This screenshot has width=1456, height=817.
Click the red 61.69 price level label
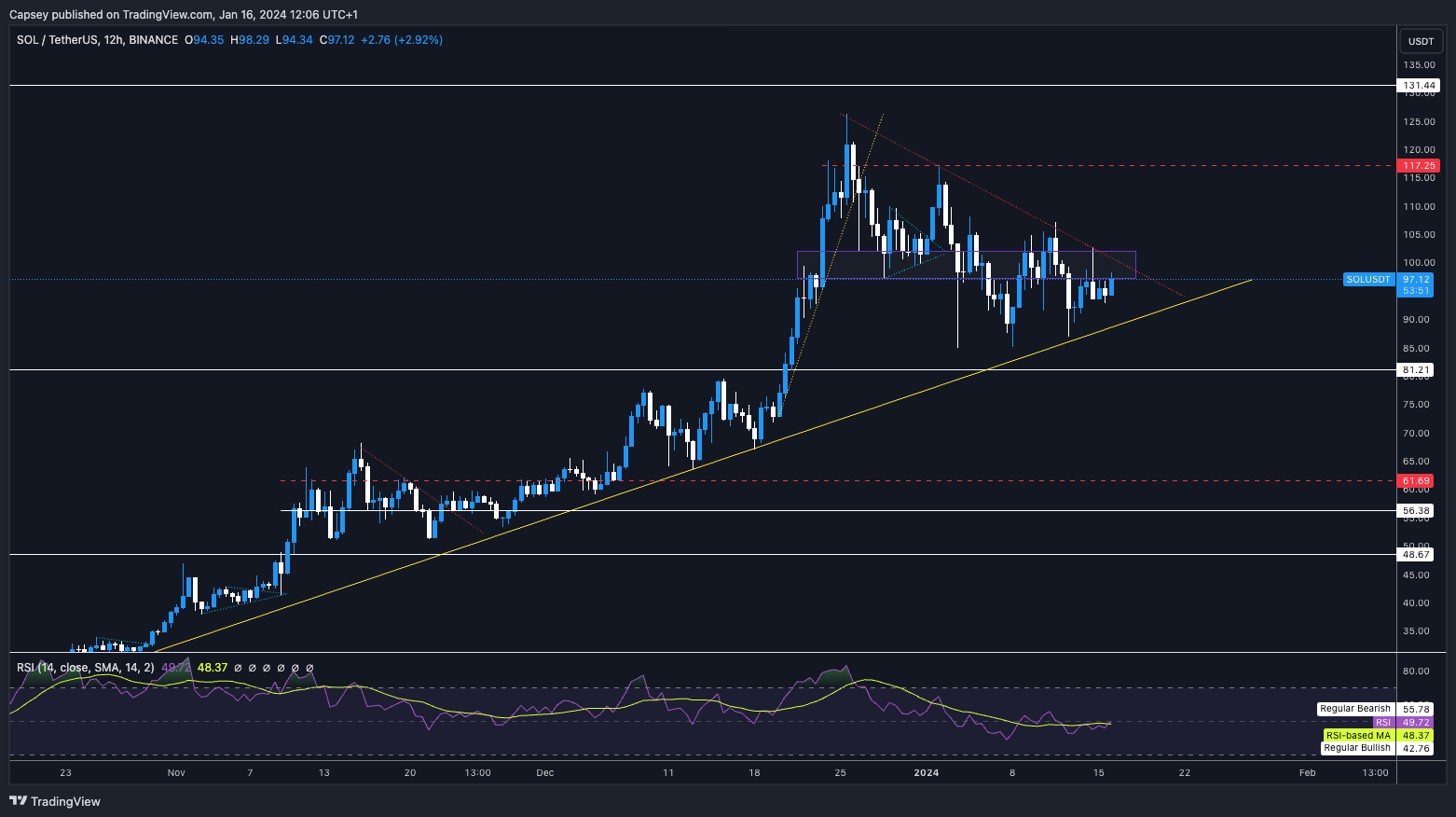pos(1415,481)
